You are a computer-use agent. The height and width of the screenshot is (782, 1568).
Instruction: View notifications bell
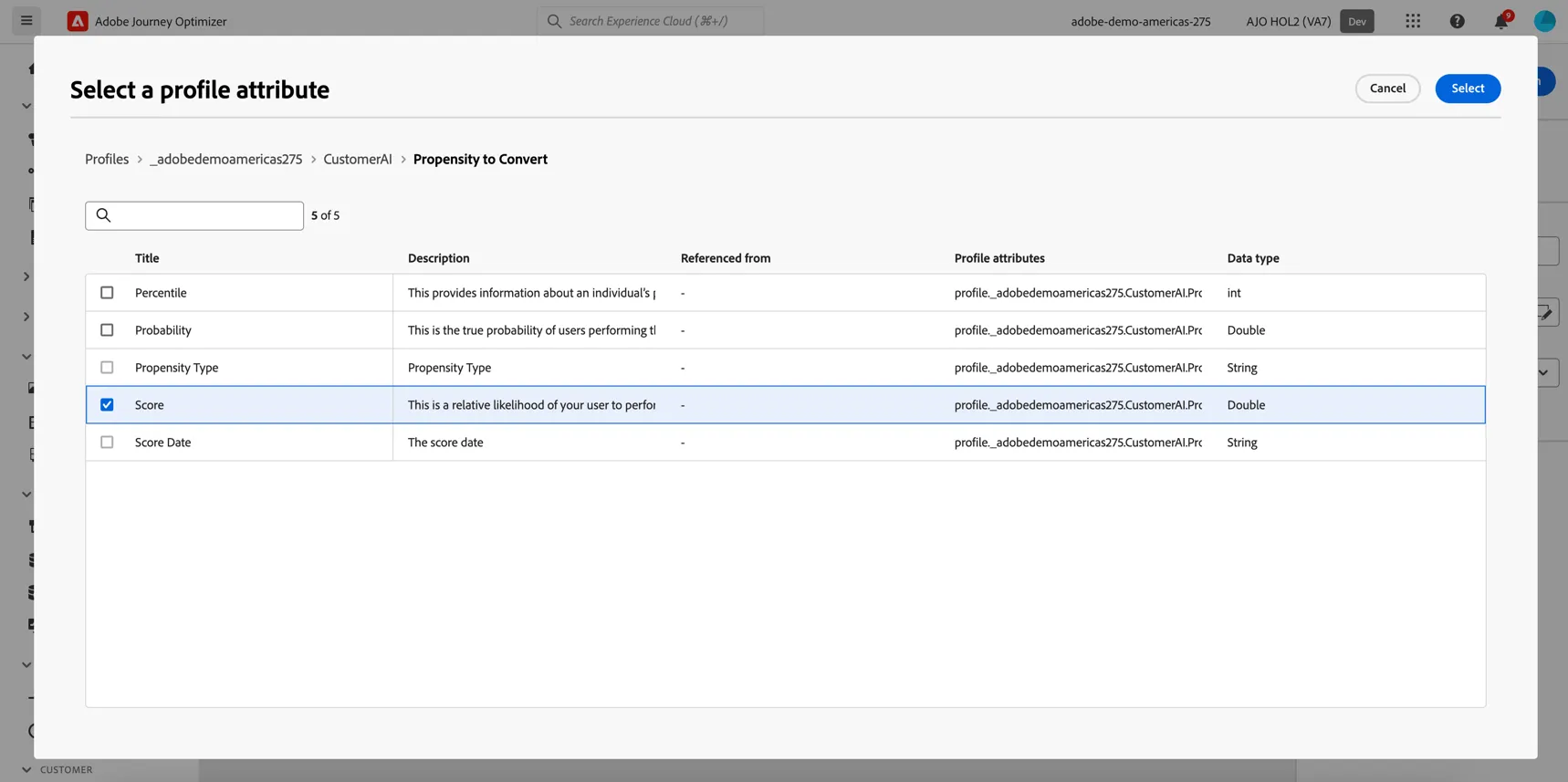(1500, 21)
